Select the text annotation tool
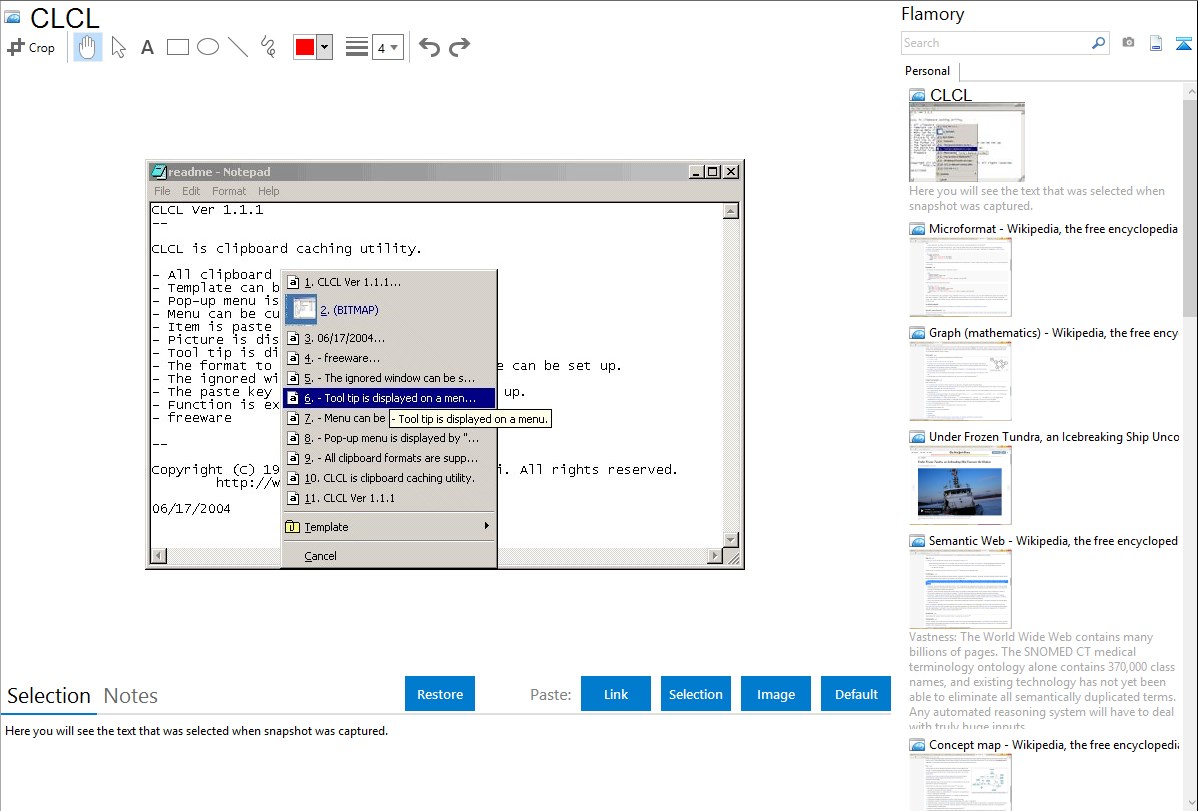Screen dimensions: 1198x811 [x=147, y=47]
